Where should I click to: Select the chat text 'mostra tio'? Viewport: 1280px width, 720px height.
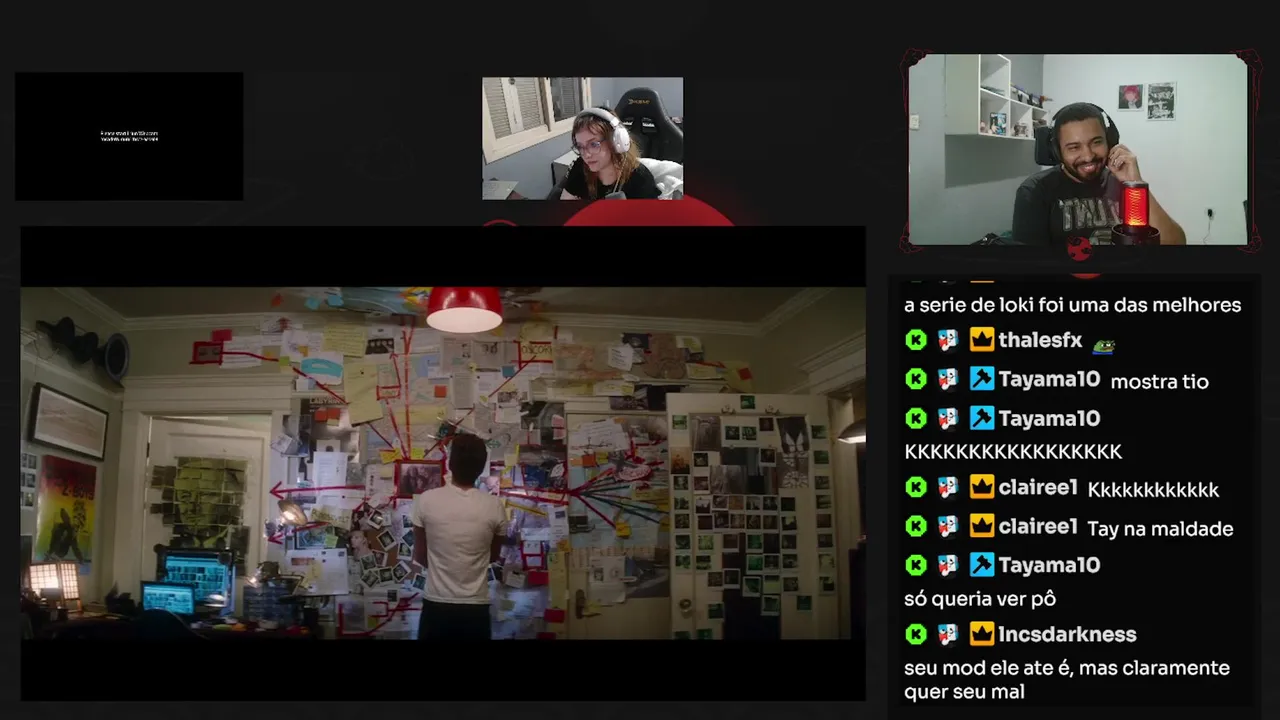coord(1160,381)
